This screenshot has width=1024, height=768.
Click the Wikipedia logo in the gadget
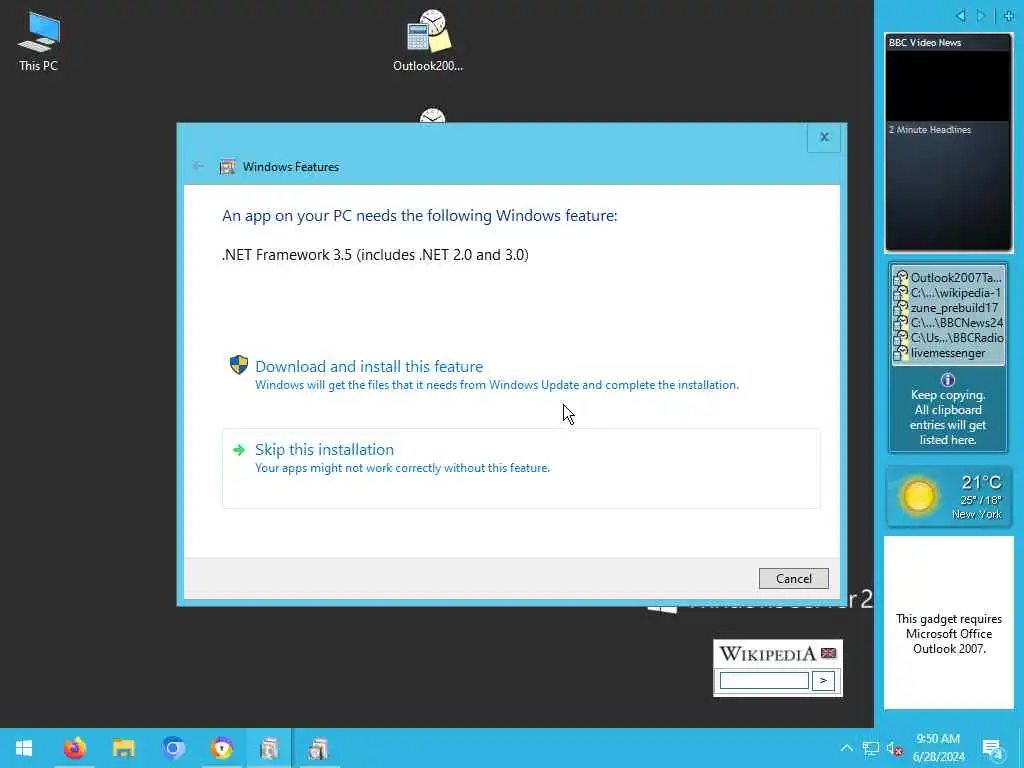pyautogui.click(x=767, y=654)
